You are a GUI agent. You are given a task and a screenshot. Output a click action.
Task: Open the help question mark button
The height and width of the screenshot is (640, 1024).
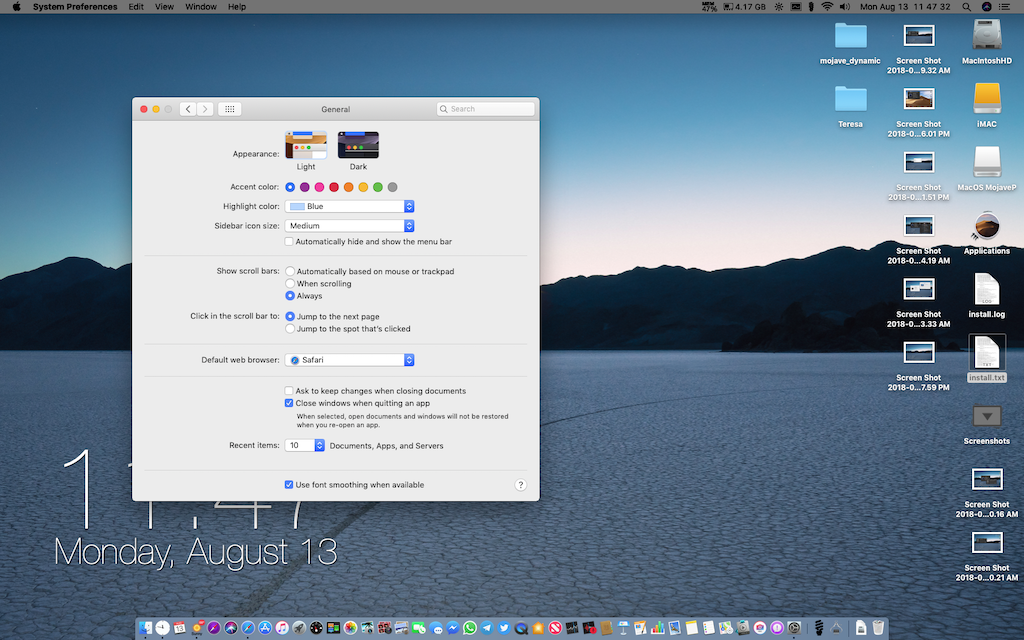[520, 485]
